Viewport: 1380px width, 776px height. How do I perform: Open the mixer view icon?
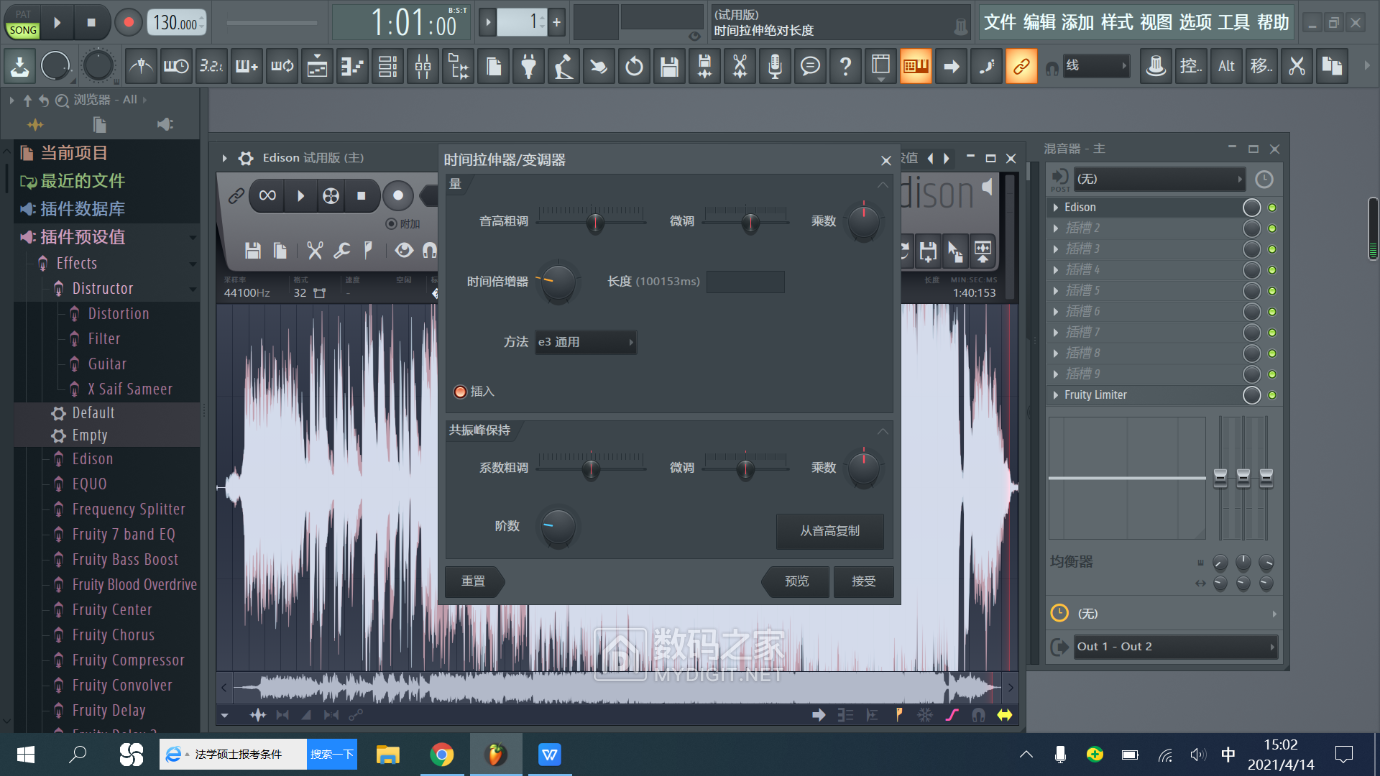coord(423,67)
